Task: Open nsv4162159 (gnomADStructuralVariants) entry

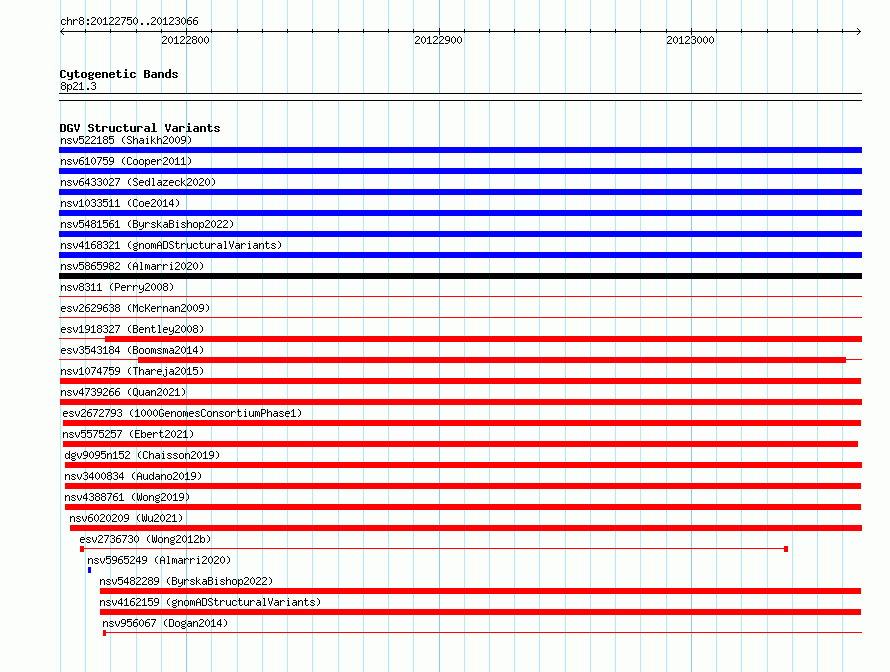Action: pyautogui.click(x=210, y=602)
